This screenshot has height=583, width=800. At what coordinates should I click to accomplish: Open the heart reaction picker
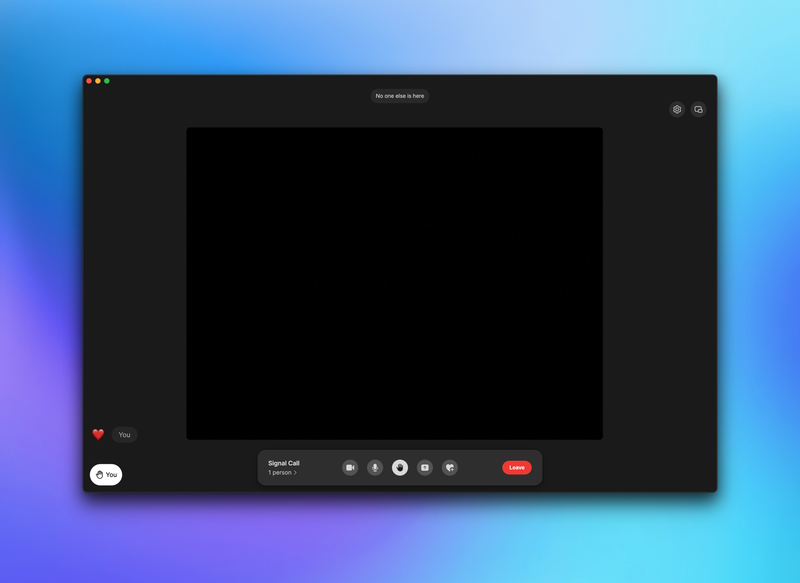point(450,467)
